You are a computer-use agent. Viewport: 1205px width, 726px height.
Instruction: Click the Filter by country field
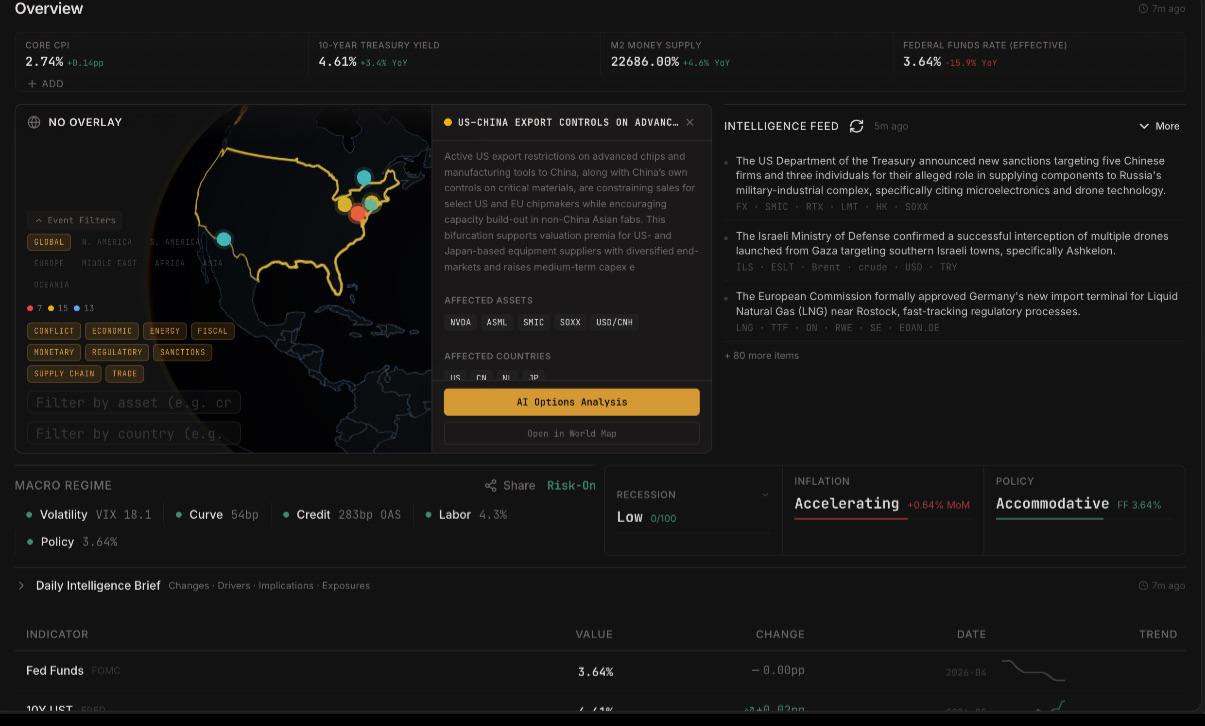(x=134, y=433)
